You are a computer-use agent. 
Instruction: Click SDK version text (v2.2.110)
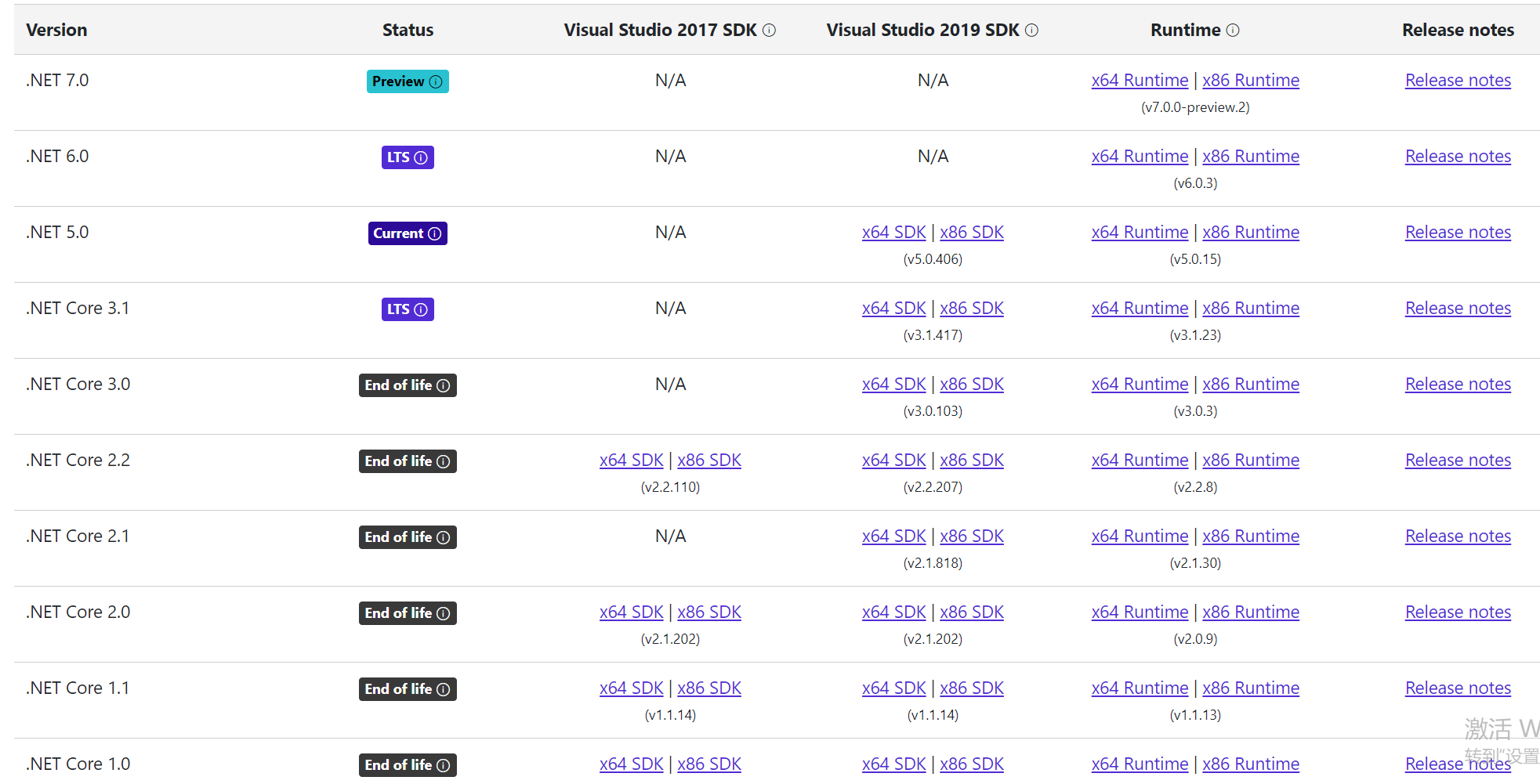[x=670, y=487]
